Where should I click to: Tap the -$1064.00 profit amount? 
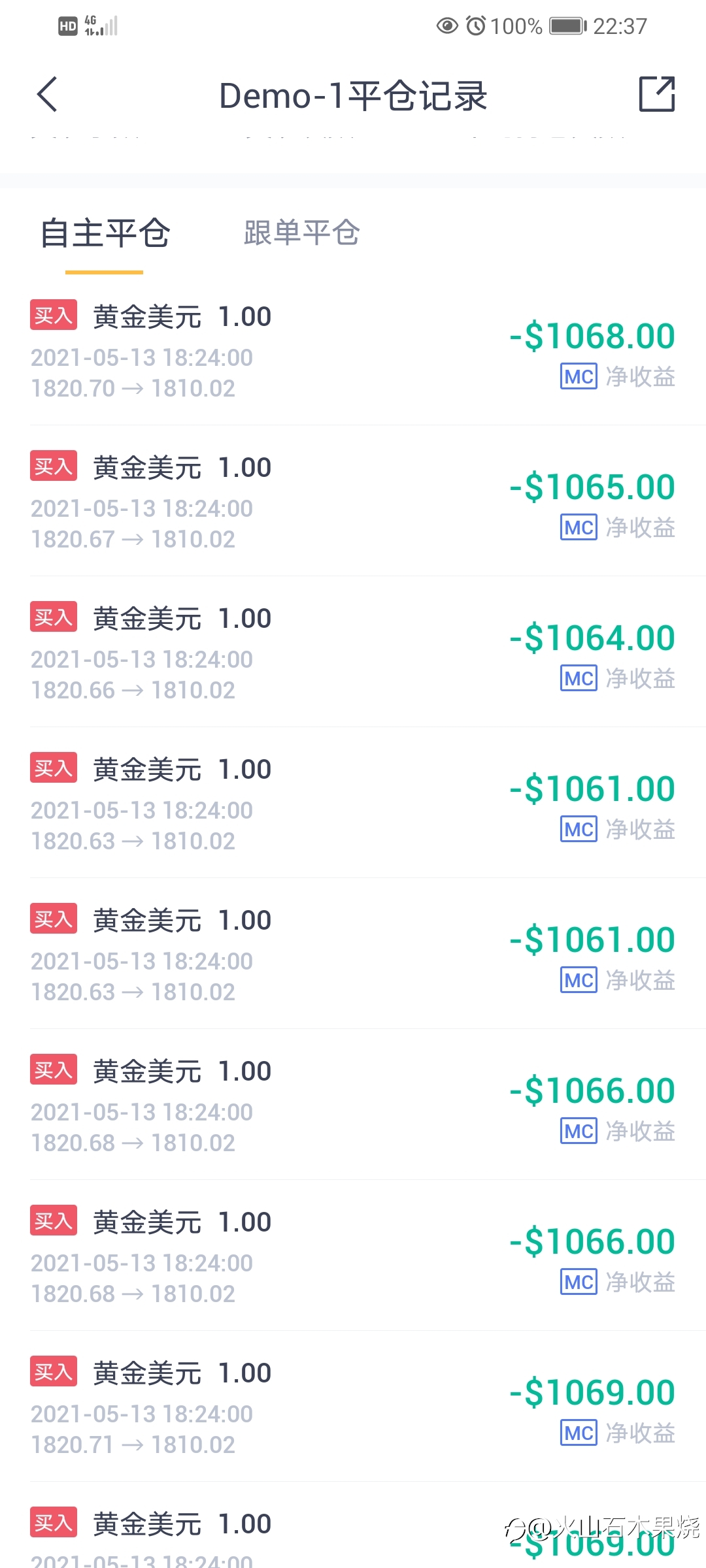[x=592, y=638]
